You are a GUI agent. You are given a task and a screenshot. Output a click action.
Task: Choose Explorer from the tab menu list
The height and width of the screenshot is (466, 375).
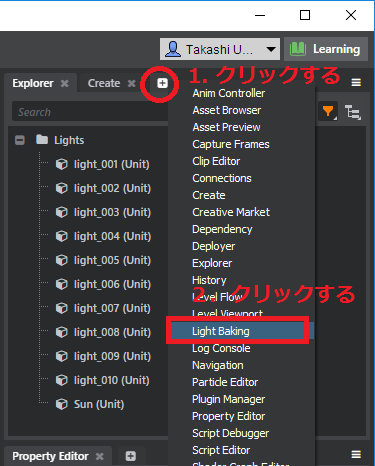(x=212, y=263)
